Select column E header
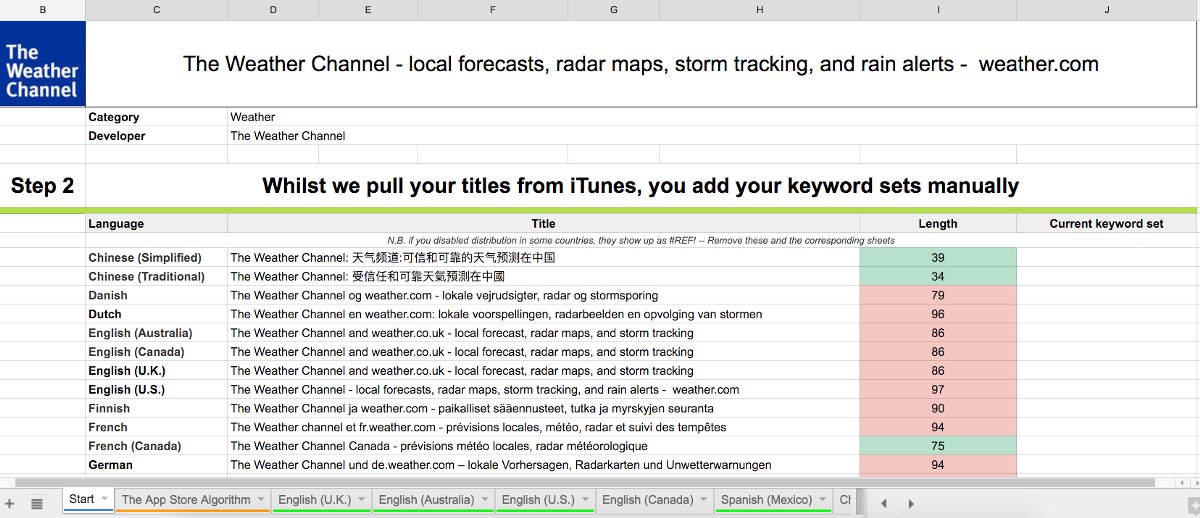This screenshot has width=1200, height=518. (x=368, y=10)
